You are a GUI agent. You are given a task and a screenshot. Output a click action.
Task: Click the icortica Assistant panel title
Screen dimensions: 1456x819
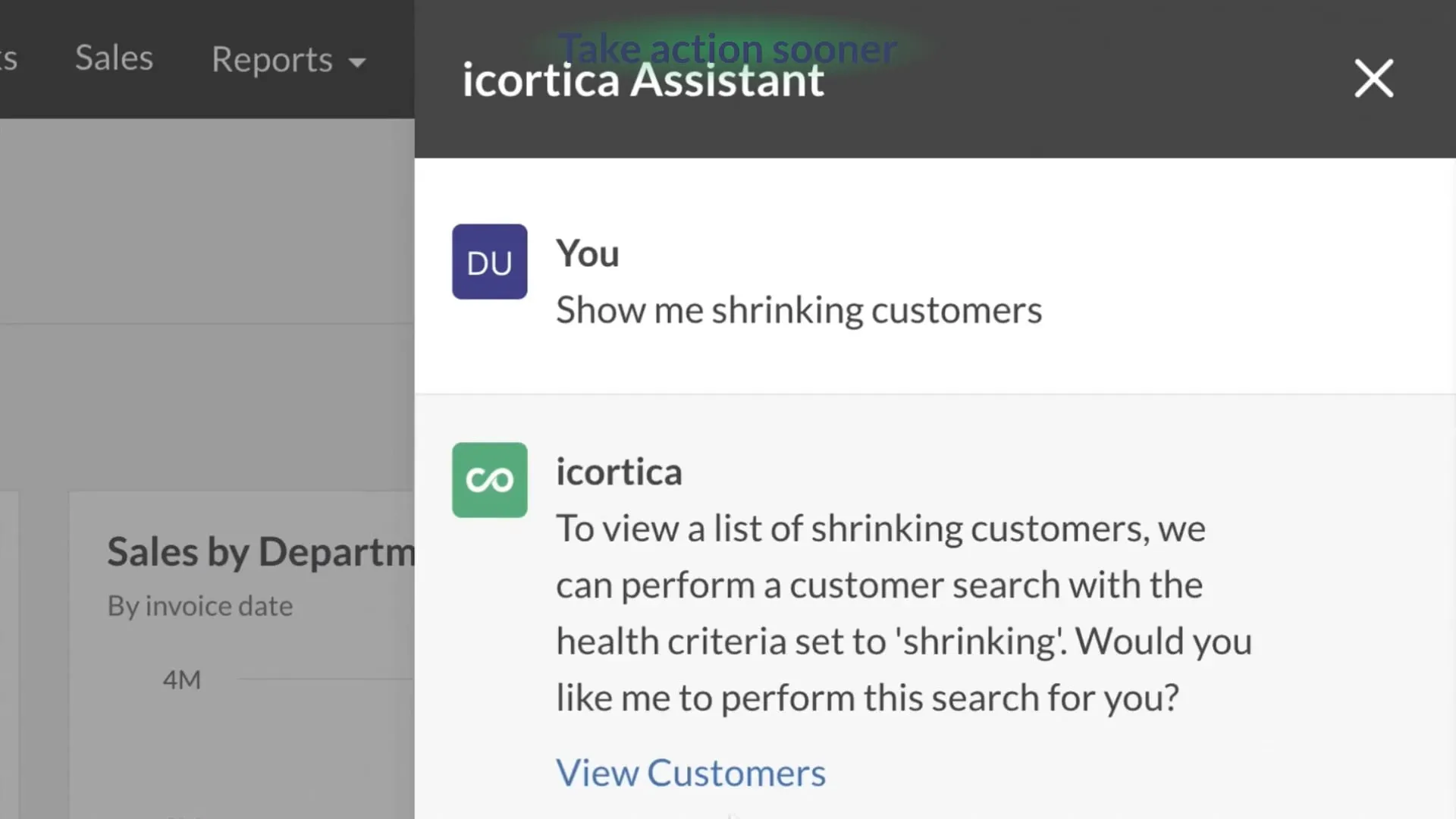pos(643,80)
